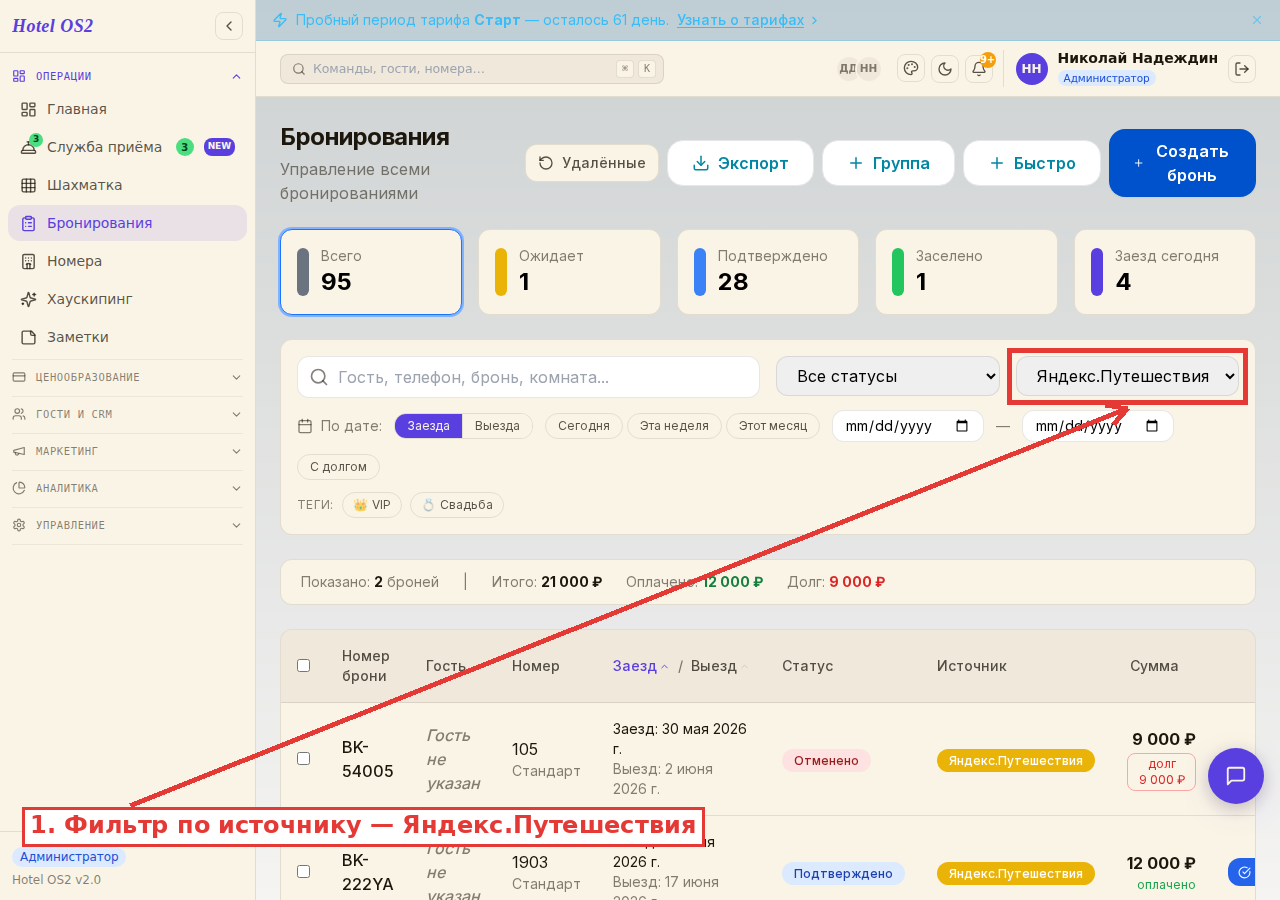Click the guest search input
Viewport: 1280px width, 900px height.
(529, 377)
